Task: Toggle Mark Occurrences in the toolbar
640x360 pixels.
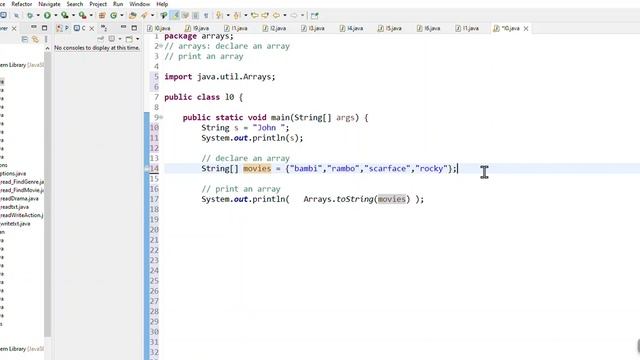Action: [175, 16]
